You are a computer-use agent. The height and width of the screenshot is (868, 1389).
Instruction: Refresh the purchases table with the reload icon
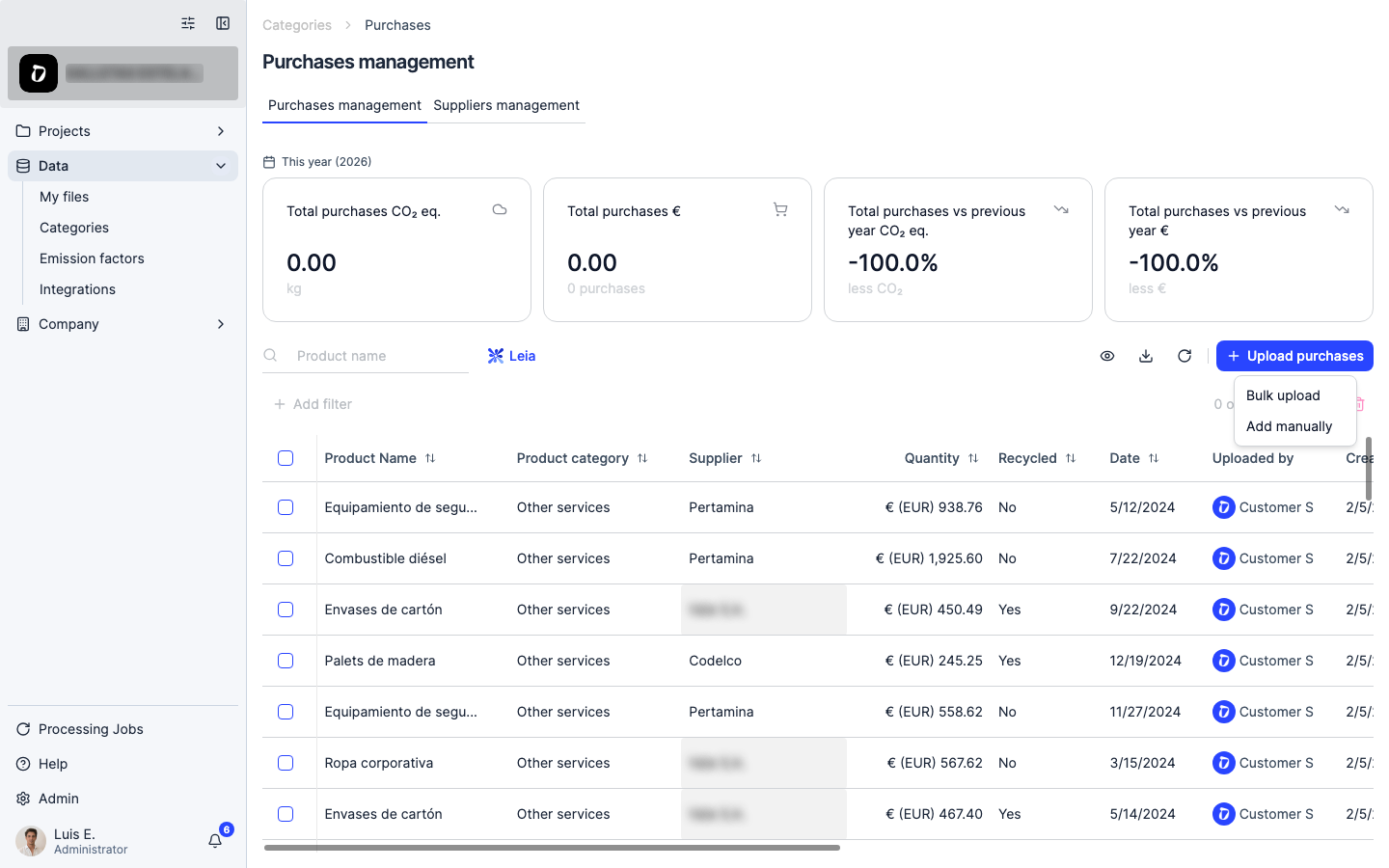[x=1185, y=356]
